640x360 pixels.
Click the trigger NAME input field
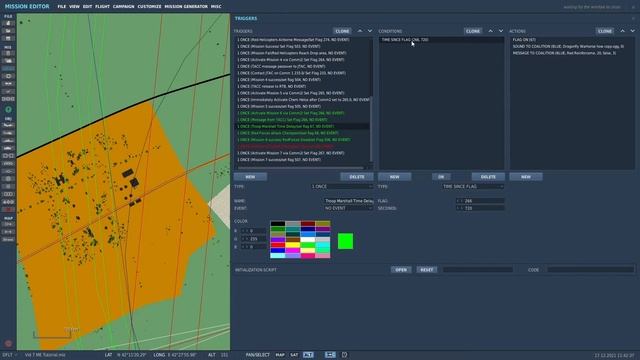coord(349,201)
